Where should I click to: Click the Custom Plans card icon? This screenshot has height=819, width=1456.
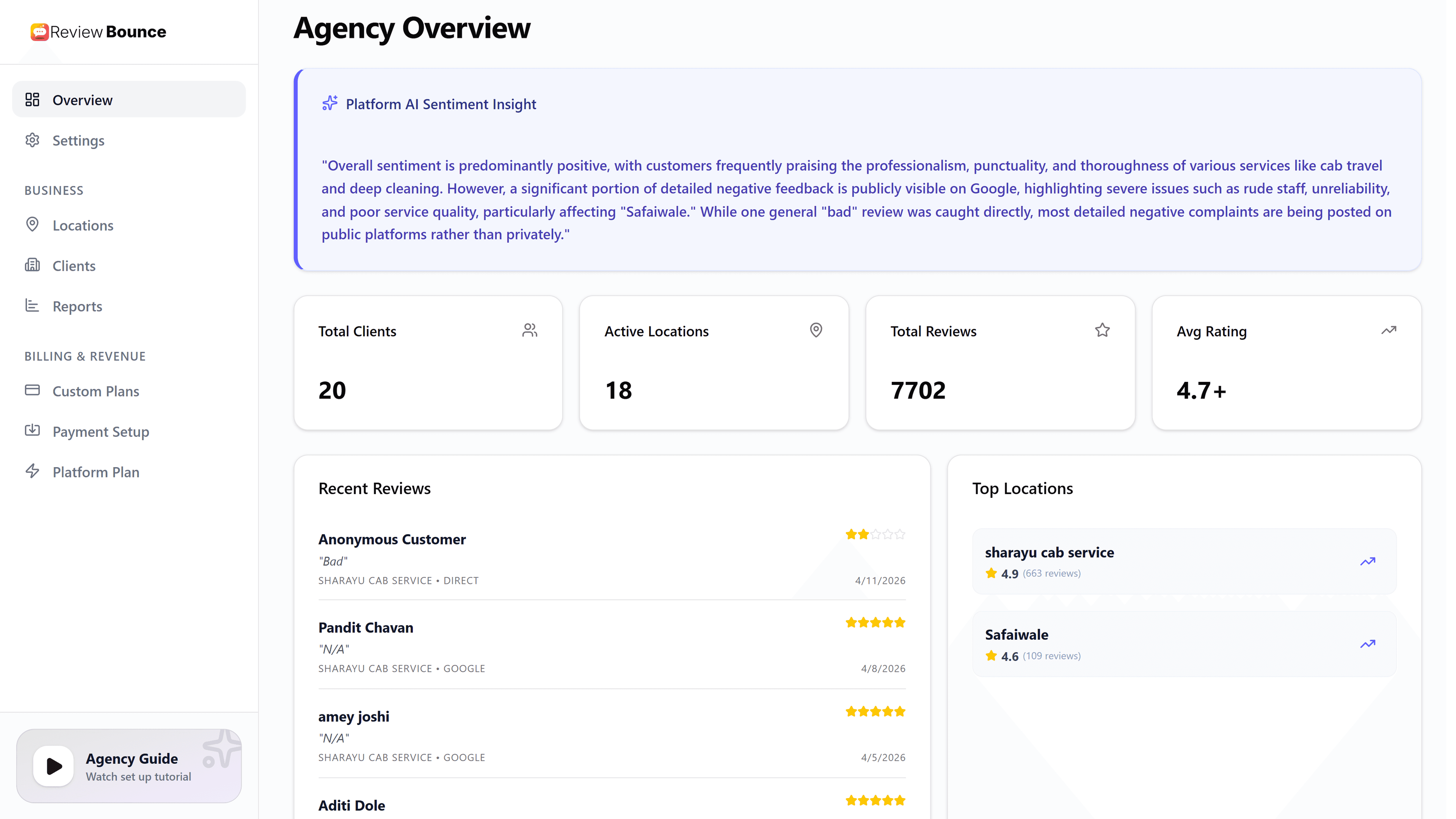(32, 390)
